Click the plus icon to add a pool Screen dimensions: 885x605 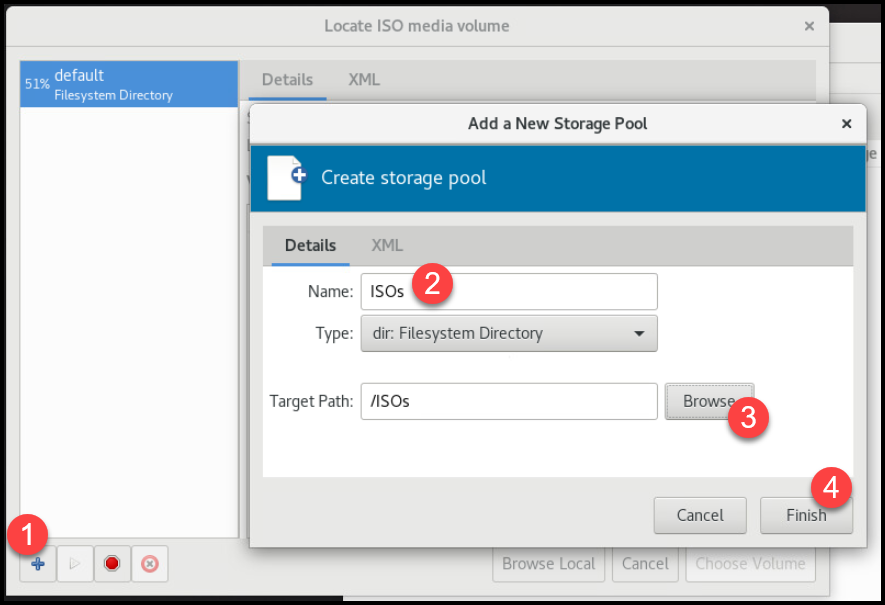pos(38,564)
